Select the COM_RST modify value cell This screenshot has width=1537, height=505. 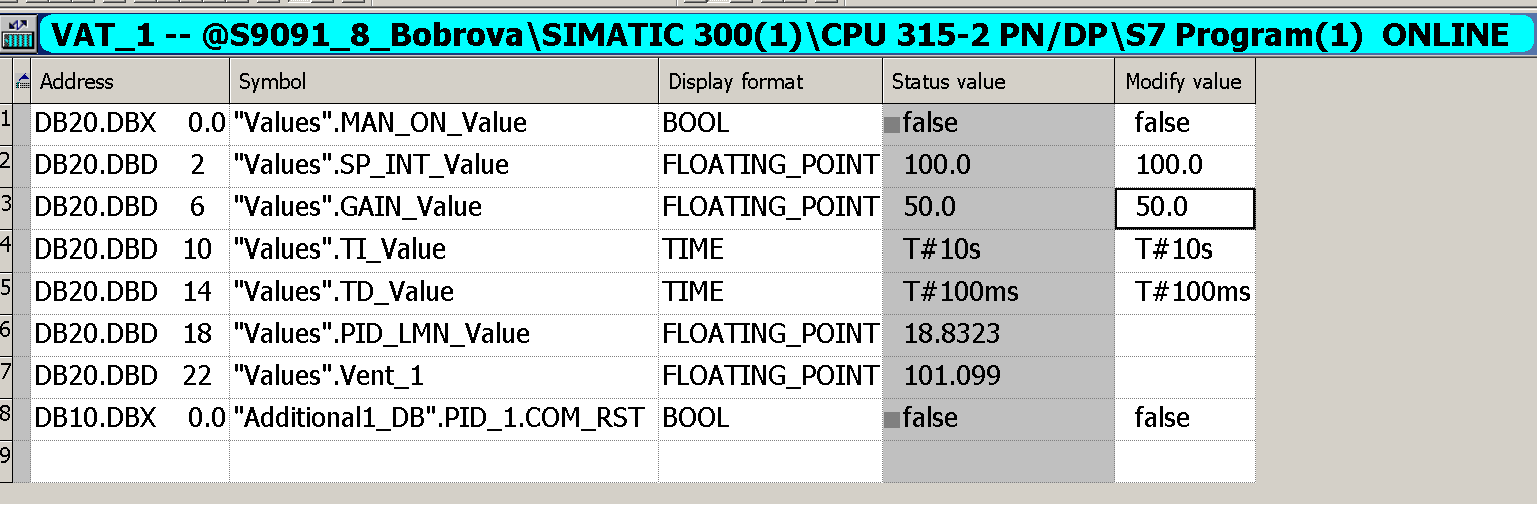(1185, 418)
